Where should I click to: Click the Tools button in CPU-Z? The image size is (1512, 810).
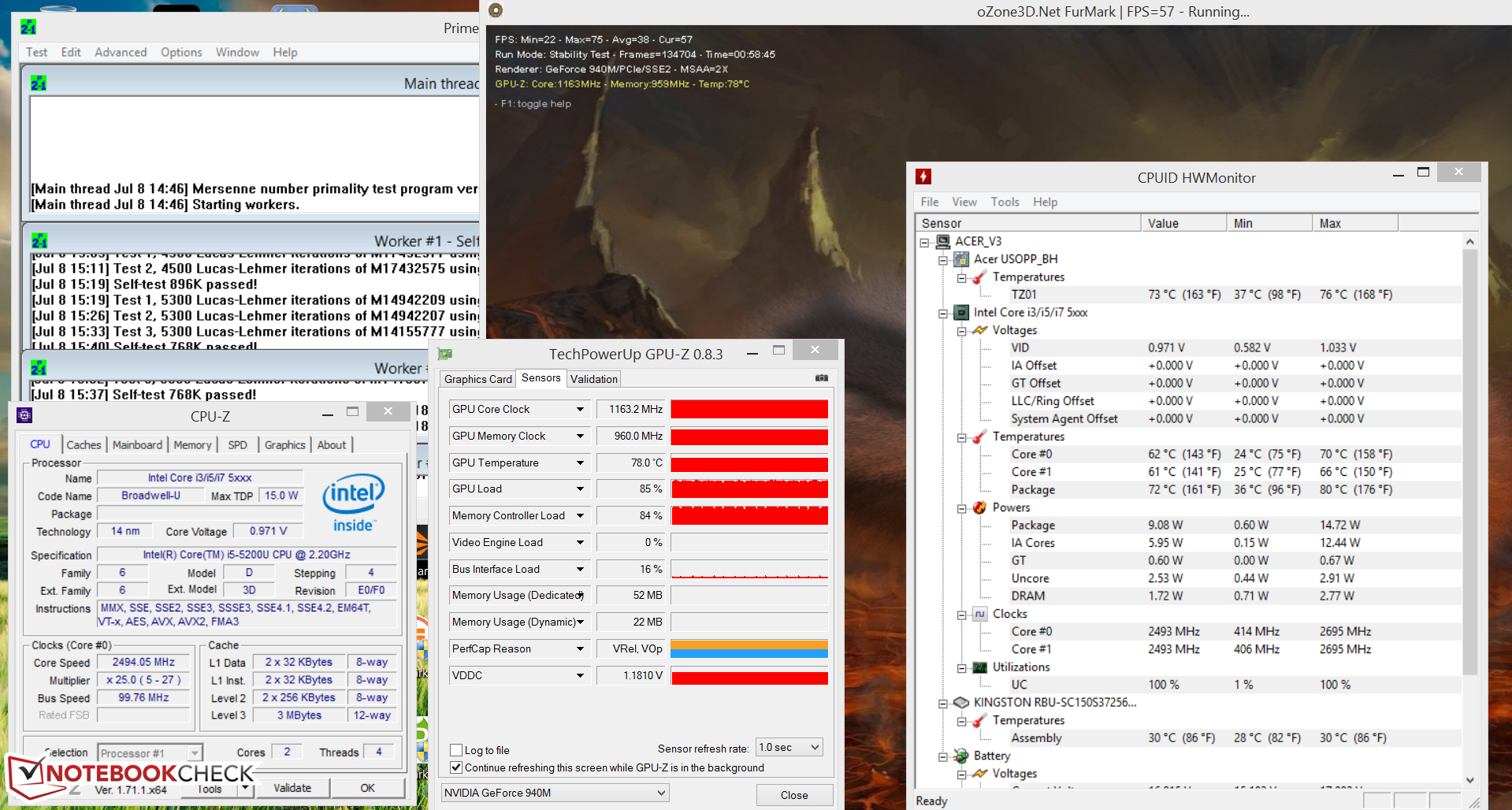[x=210, y=789]
